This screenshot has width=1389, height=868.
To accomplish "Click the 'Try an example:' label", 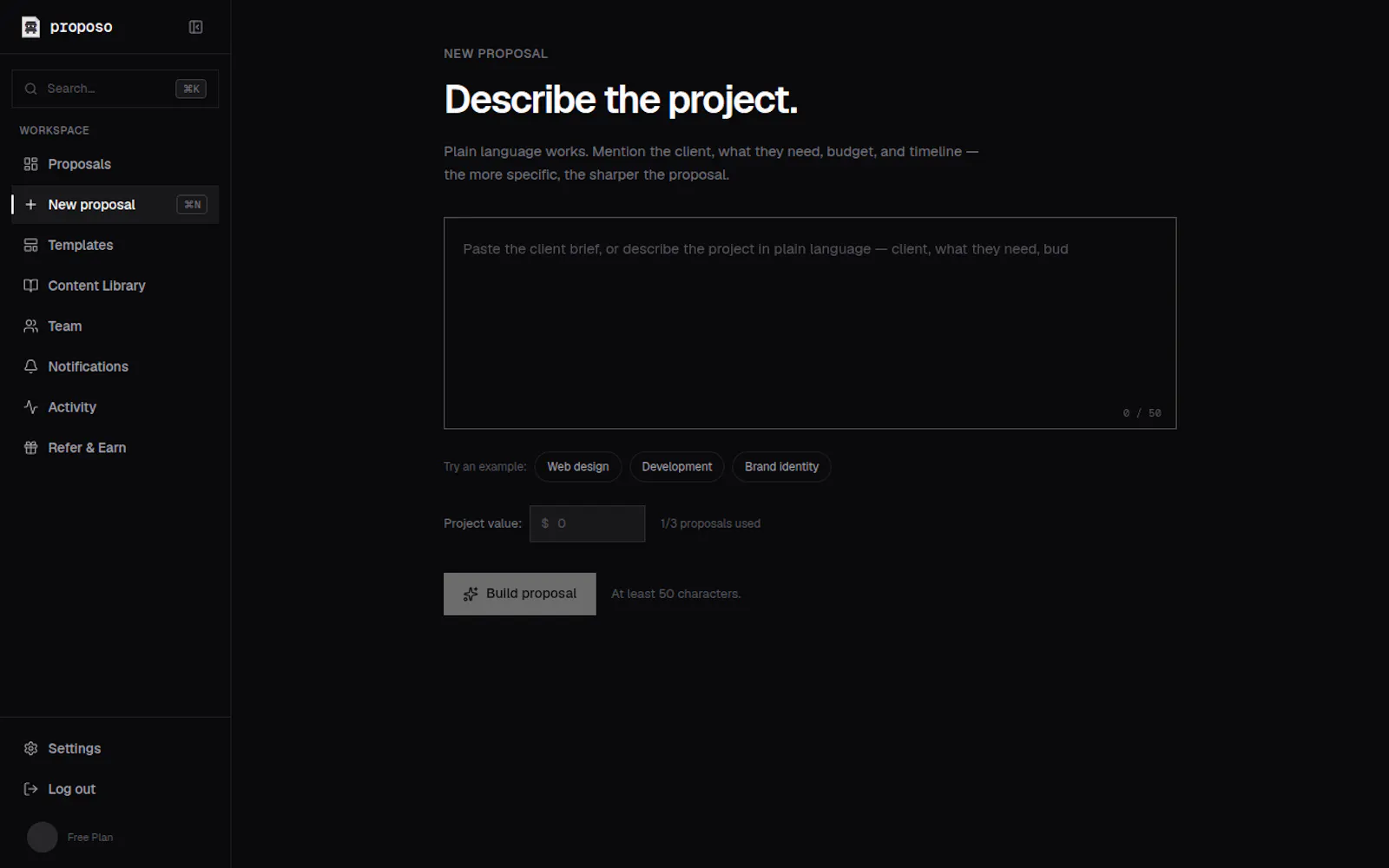I will (485, 467).
